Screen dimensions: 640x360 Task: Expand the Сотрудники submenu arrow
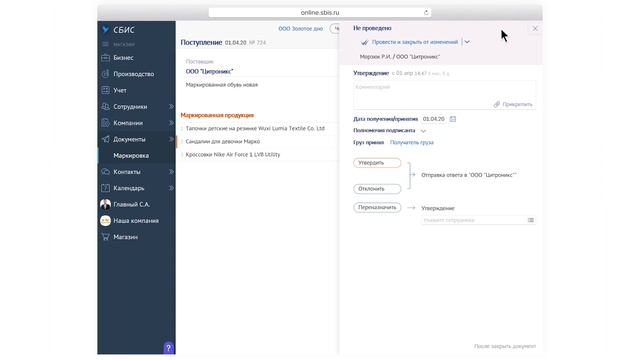tap(171, 107)
